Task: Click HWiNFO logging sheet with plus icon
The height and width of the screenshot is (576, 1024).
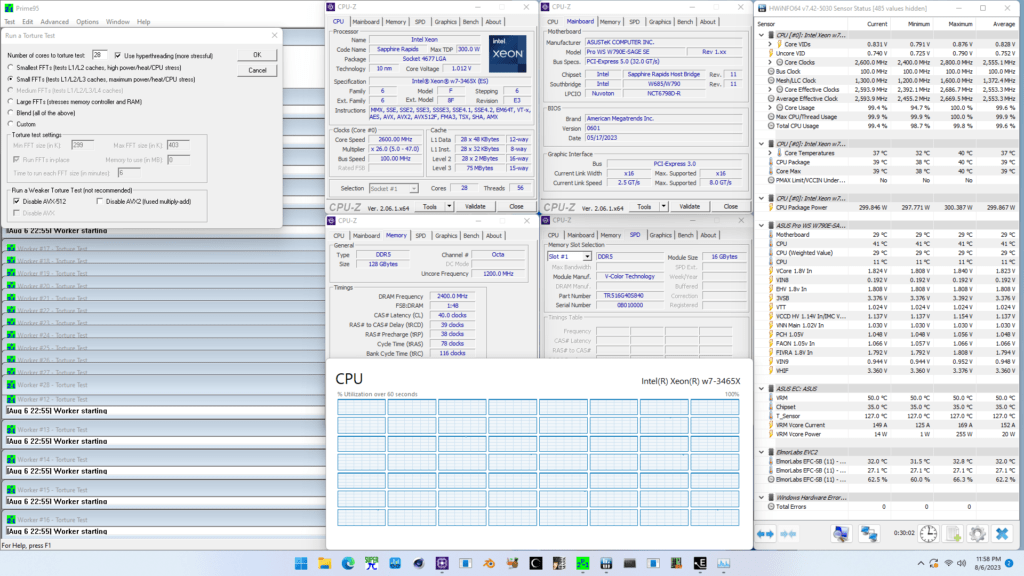Action: click(x=953, y=534)
